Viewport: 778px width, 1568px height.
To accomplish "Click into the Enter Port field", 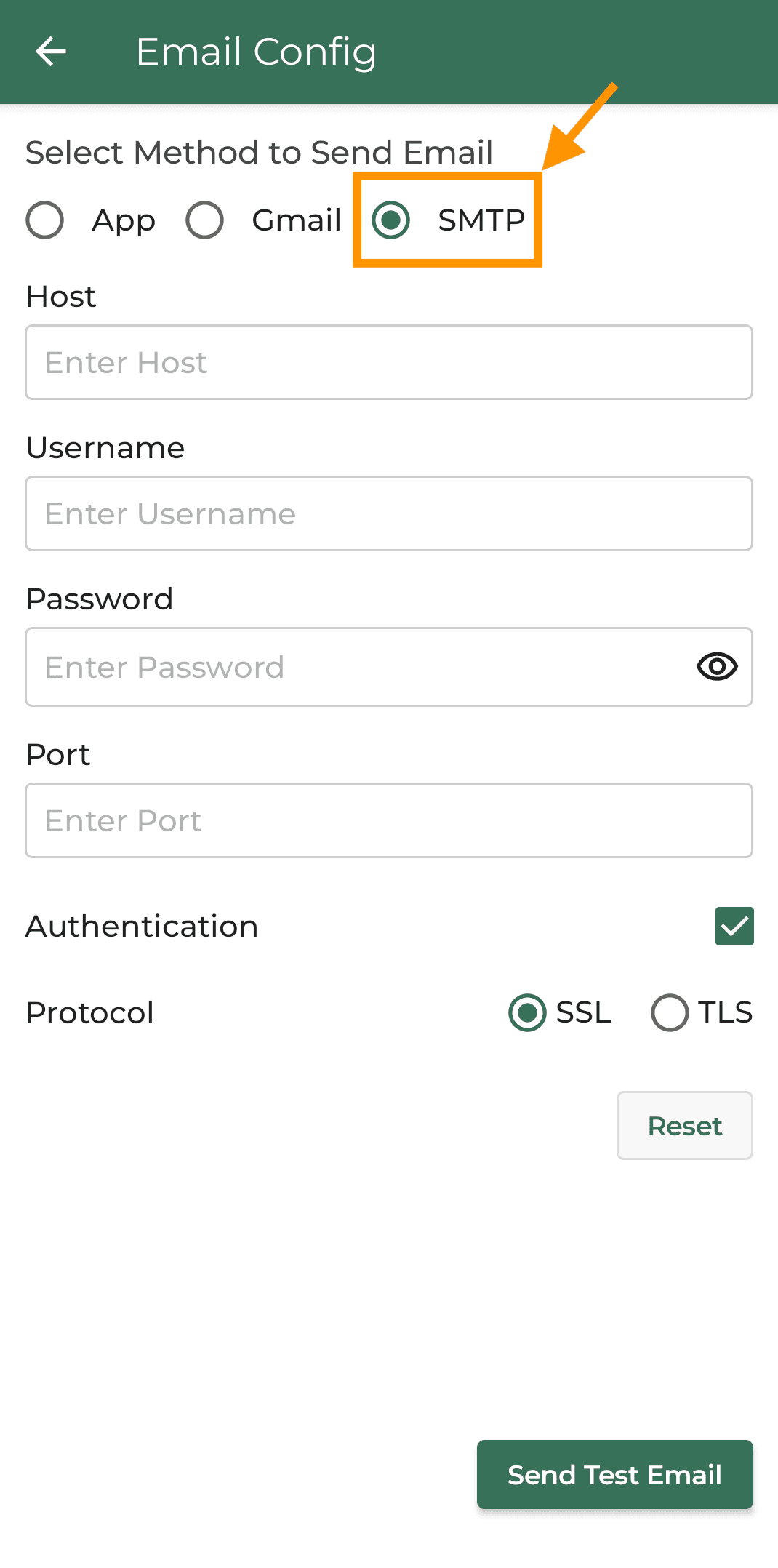I will 389,820.
